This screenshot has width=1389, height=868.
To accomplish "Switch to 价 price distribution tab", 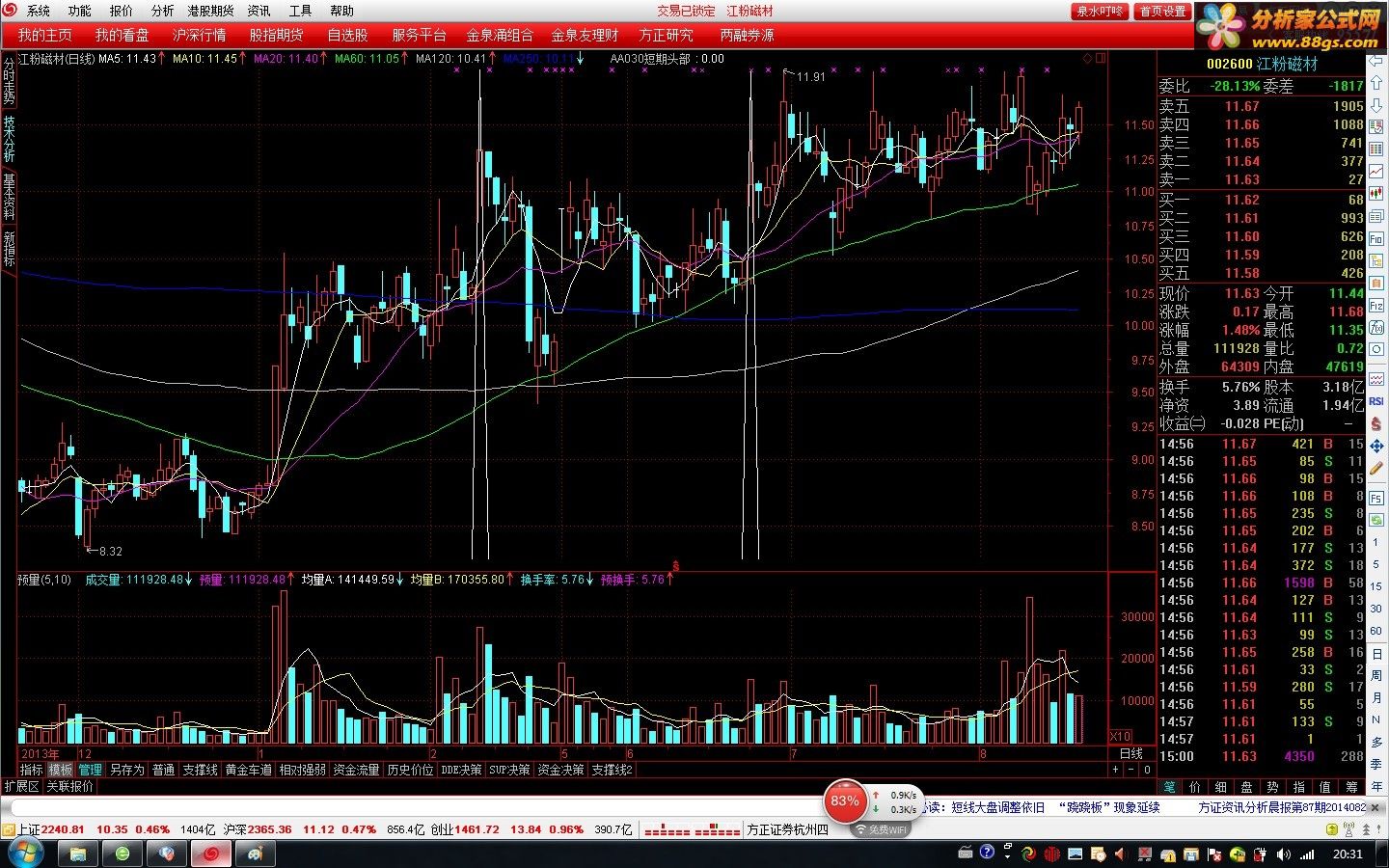I will point(1195,787).
